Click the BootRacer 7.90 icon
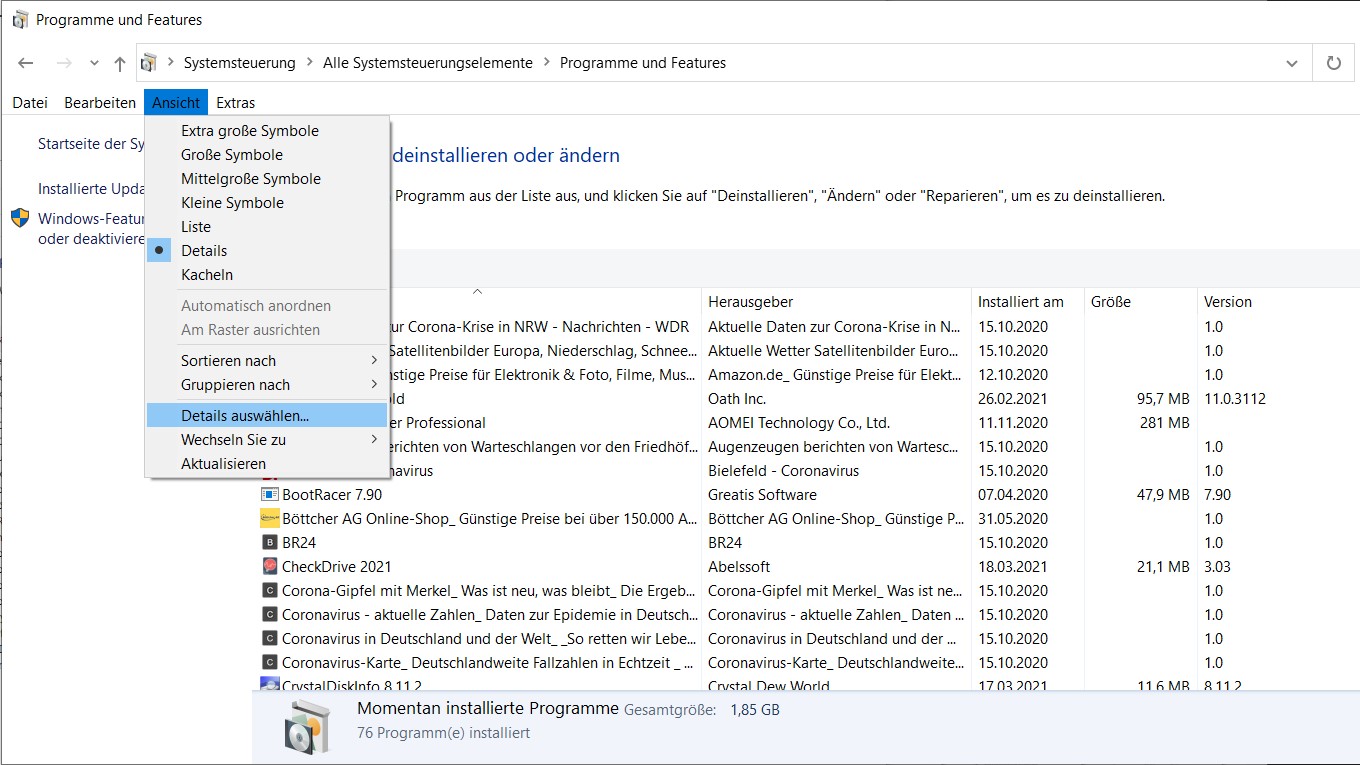This screenshot has height=765, width=1360. coord(269,495)
